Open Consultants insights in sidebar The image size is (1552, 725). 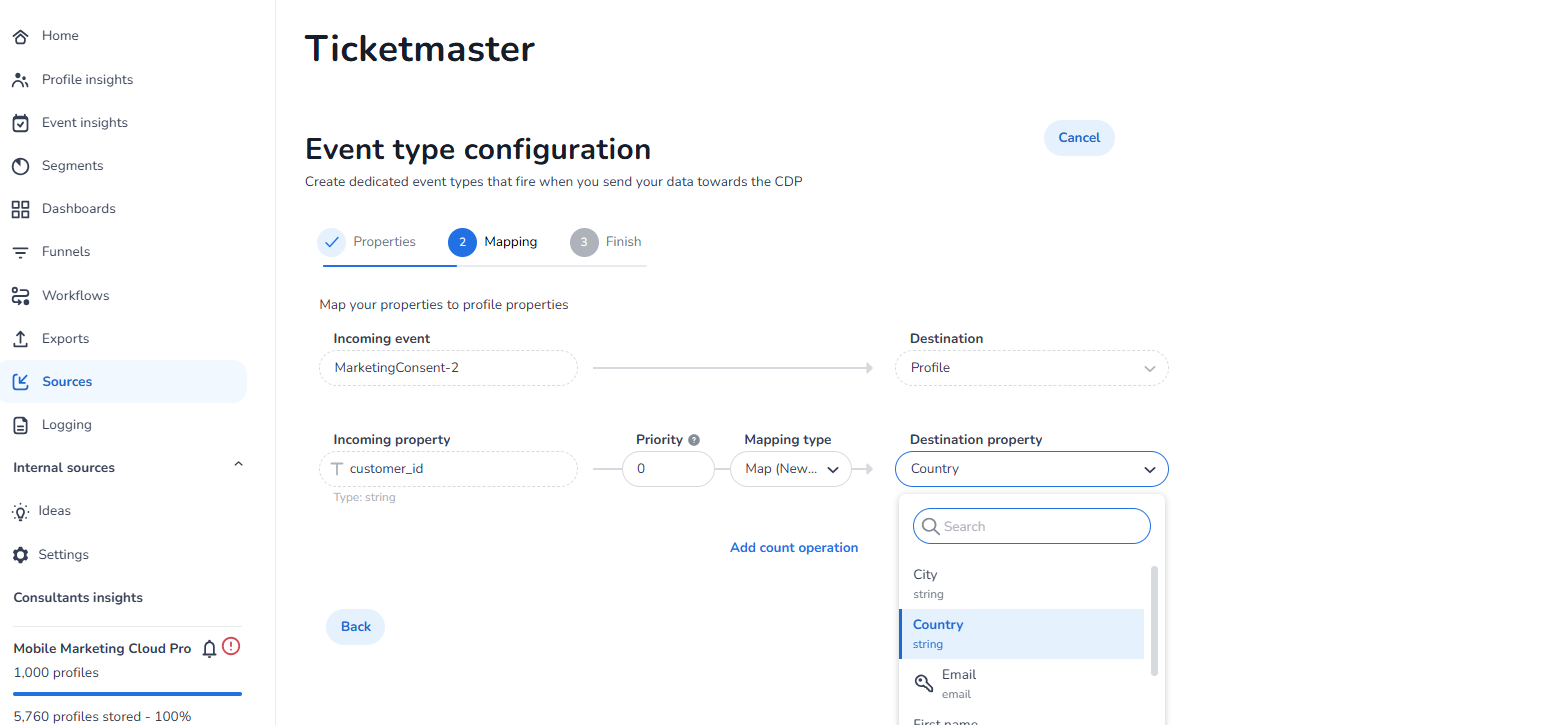[x=78, y=598]
